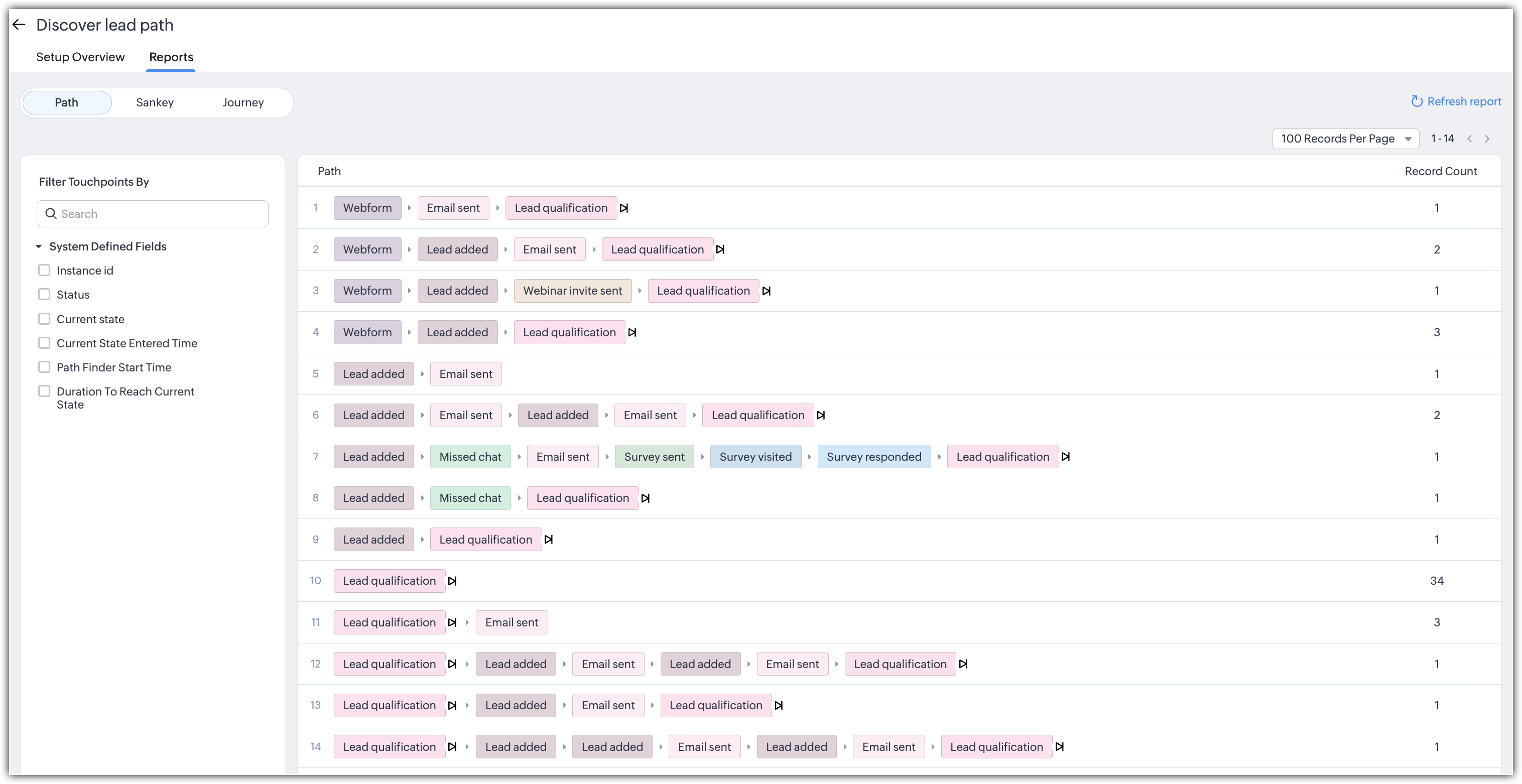Go to previous page using left chevron
The height and width of the screenshot is (784, 1522).
point(1469,139)
